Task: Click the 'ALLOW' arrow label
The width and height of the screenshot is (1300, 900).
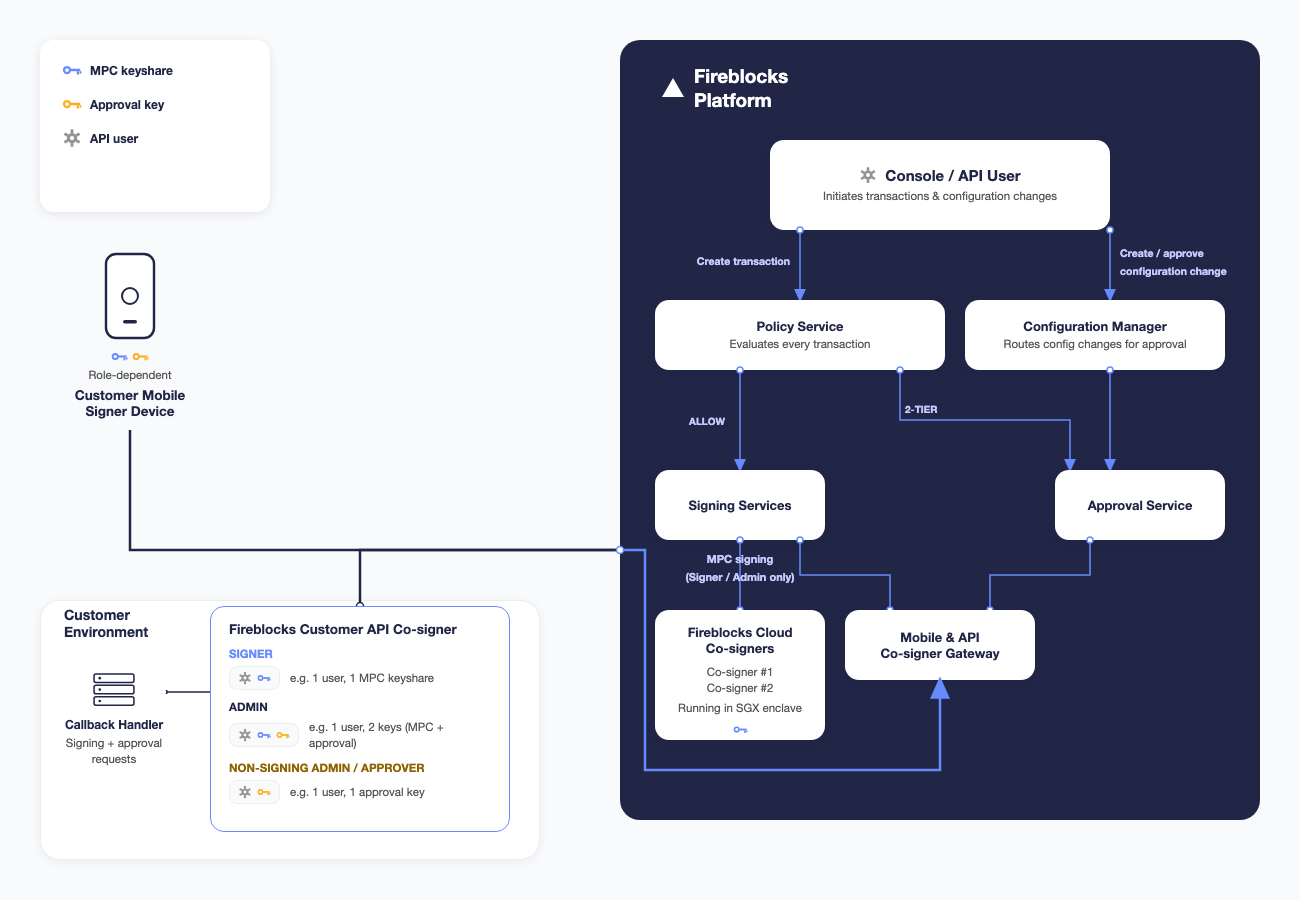Action: (x=707, y=421)
